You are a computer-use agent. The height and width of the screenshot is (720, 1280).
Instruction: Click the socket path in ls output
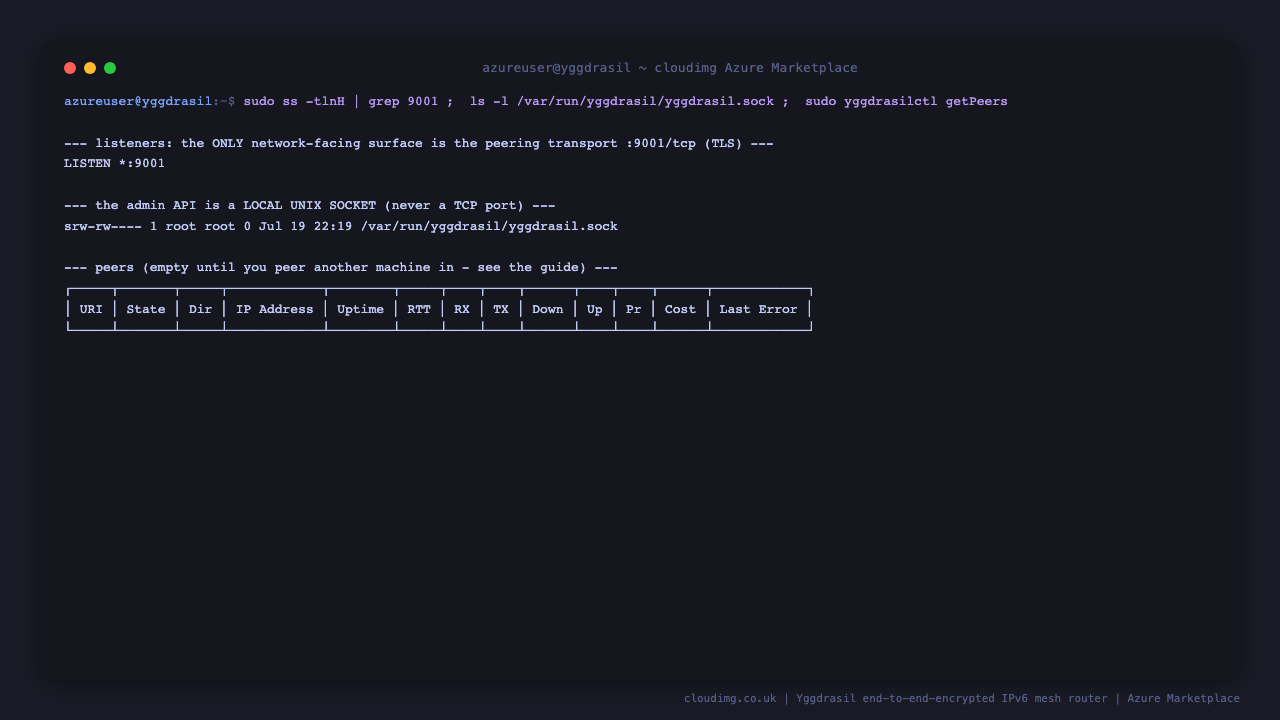point(489,226)
